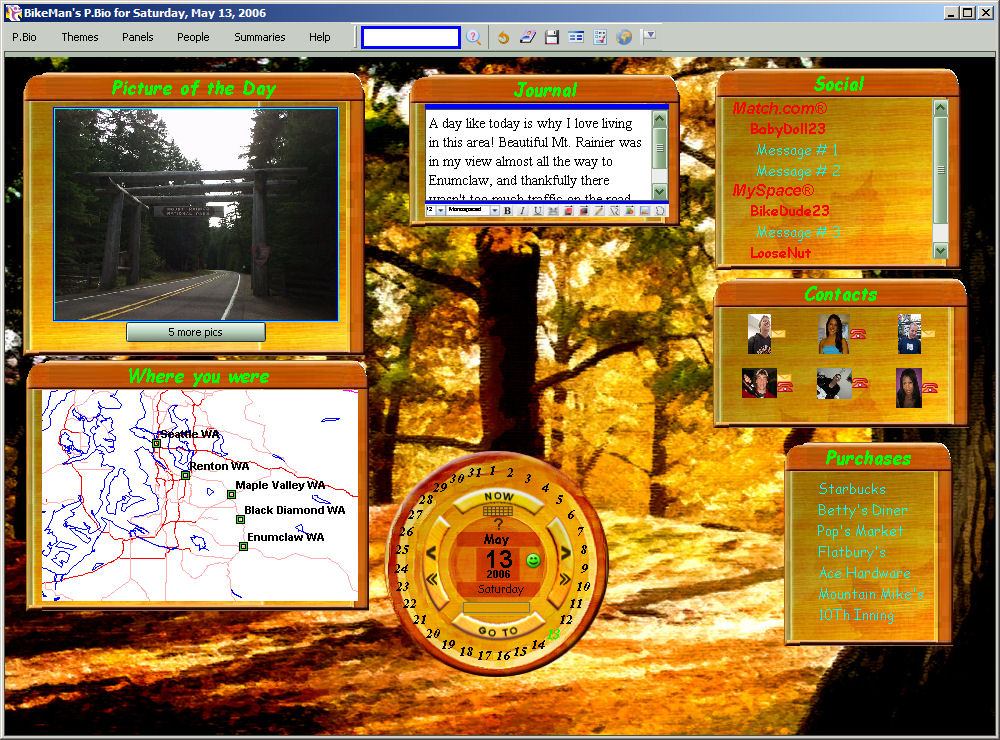Expand the flag dropdown in main toolbar
Screen dimensions: 1000x740
point(649,36)
